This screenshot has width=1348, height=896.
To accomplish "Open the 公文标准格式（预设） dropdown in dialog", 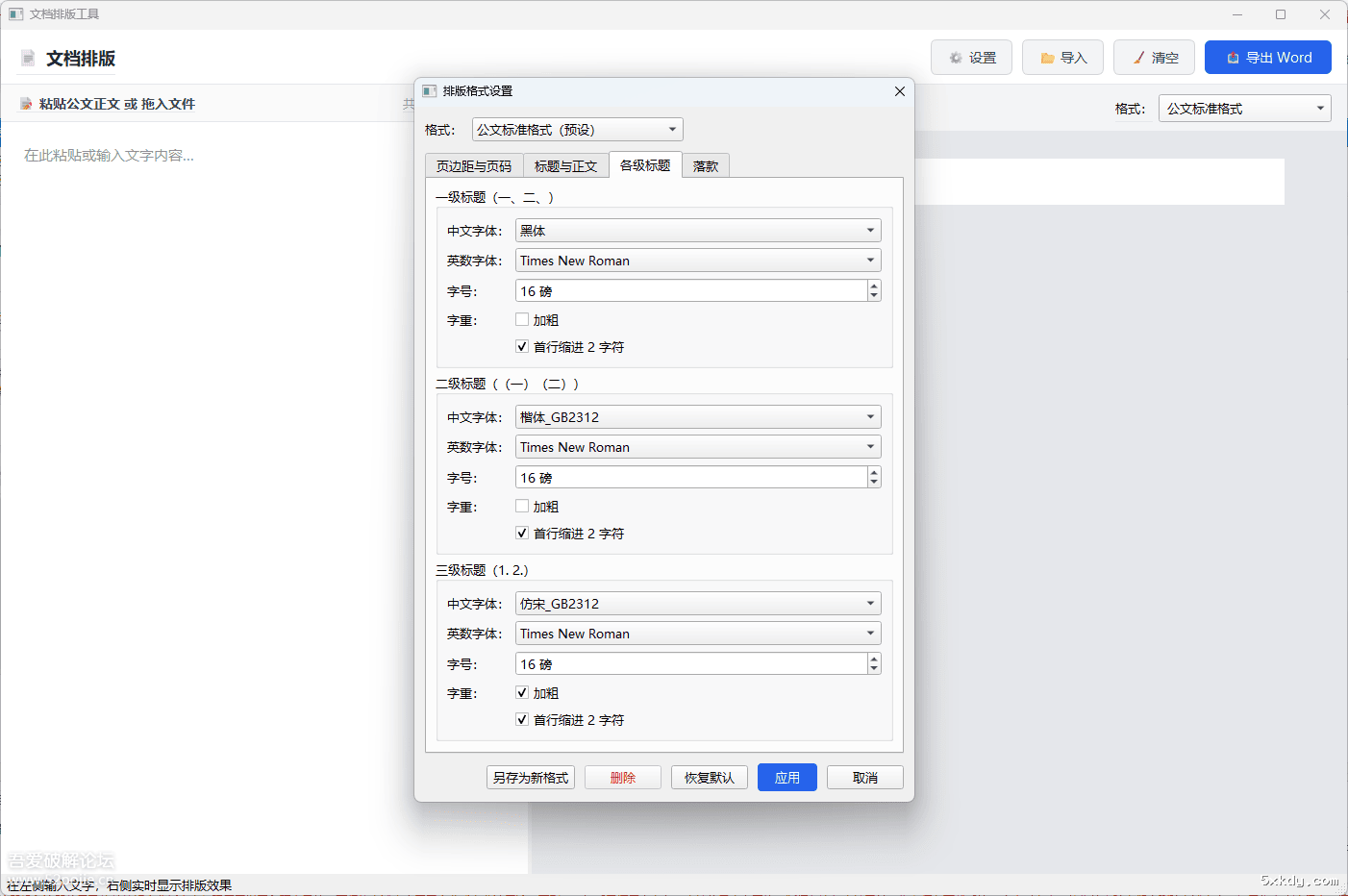I will coord(578,130).
